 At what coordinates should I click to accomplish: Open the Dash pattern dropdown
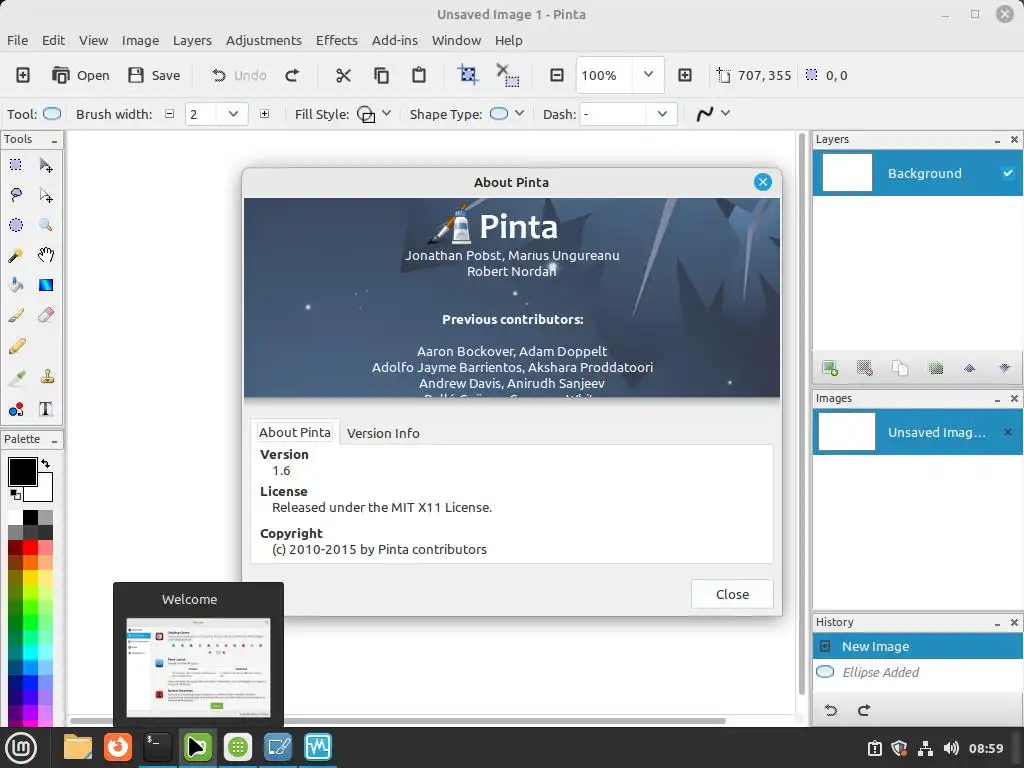[662, 114]
